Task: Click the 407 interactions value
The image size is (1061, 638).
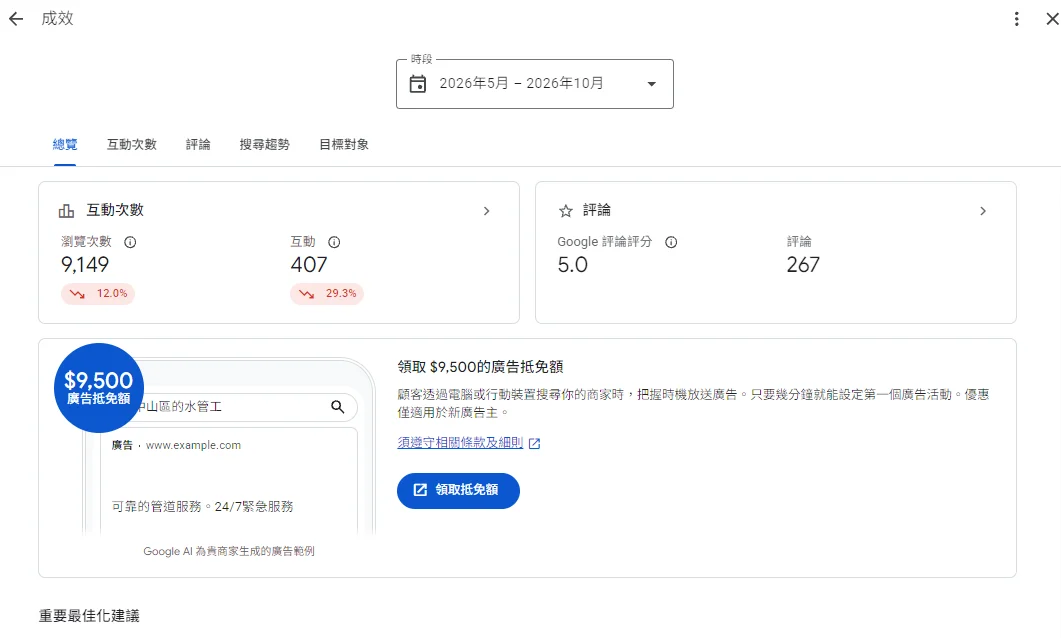Action: [x=309, y=265]
